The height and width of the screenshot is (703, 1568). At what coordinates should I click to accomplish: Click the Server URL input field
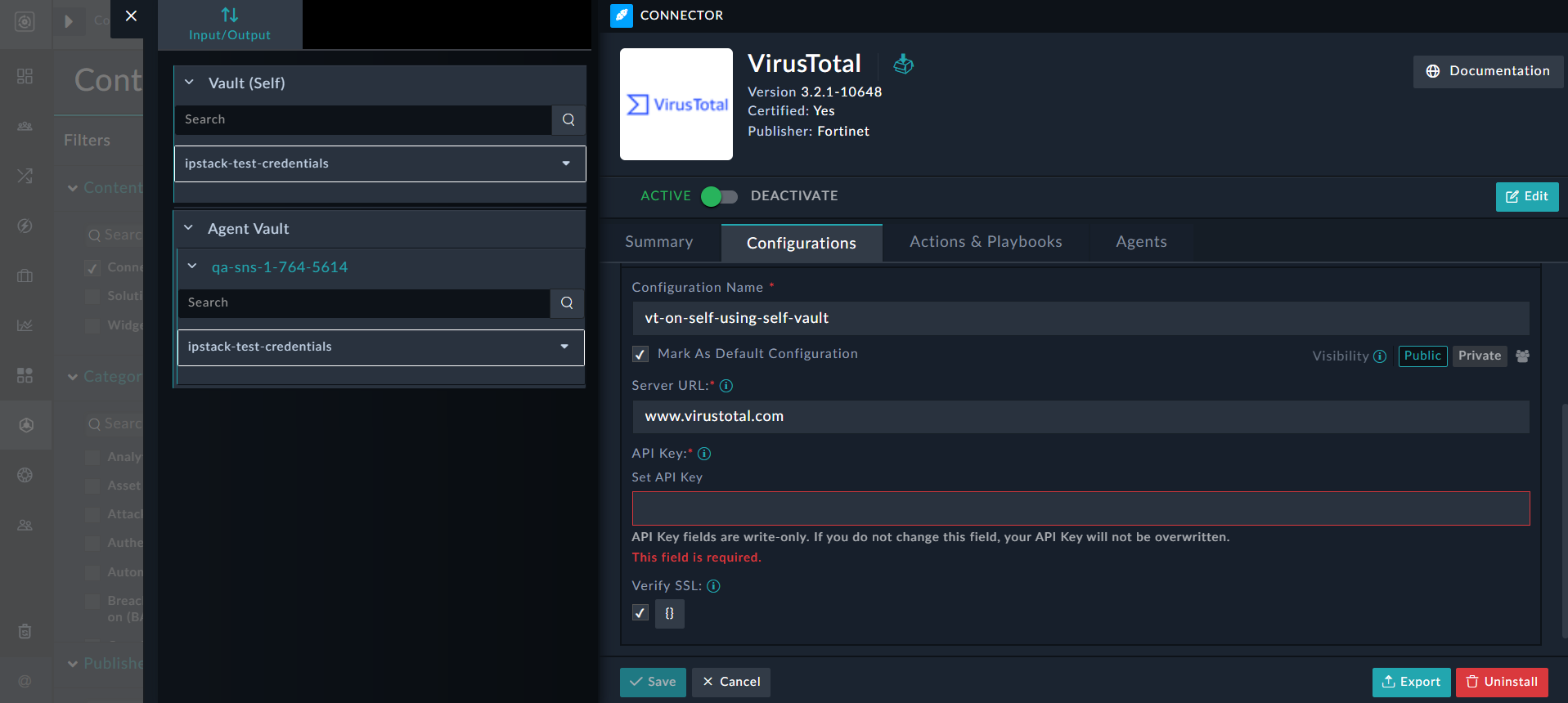tap(1081, 416)
